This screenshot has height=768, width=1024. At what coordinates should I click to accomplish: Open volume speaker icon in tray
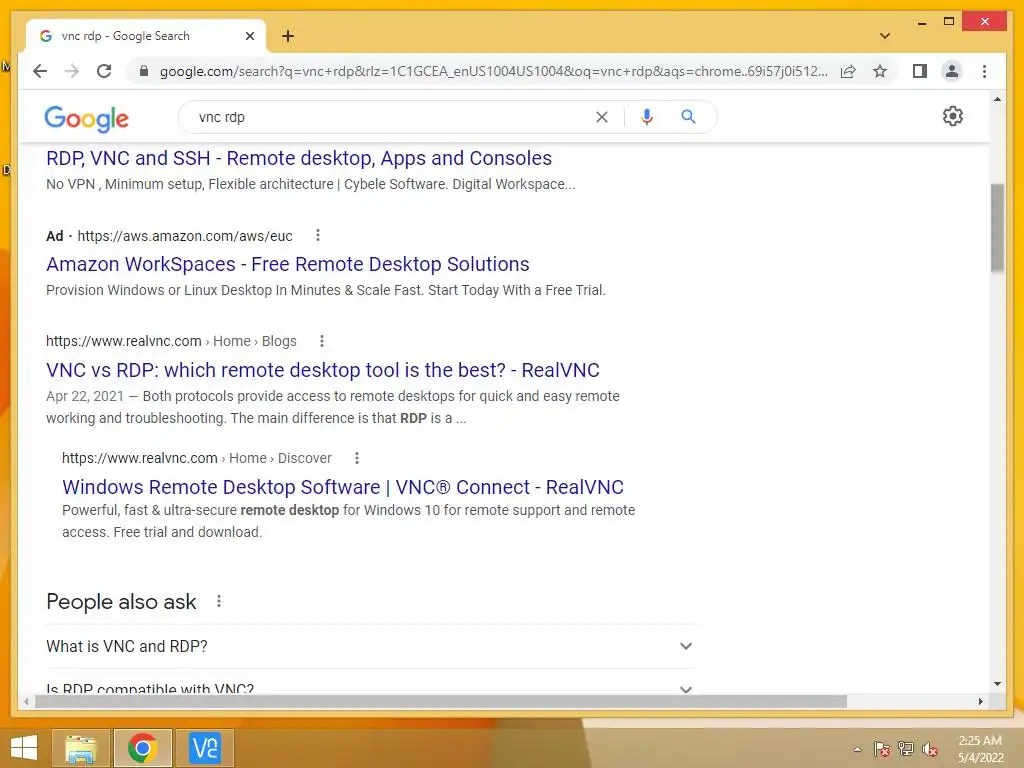(929, 749)
